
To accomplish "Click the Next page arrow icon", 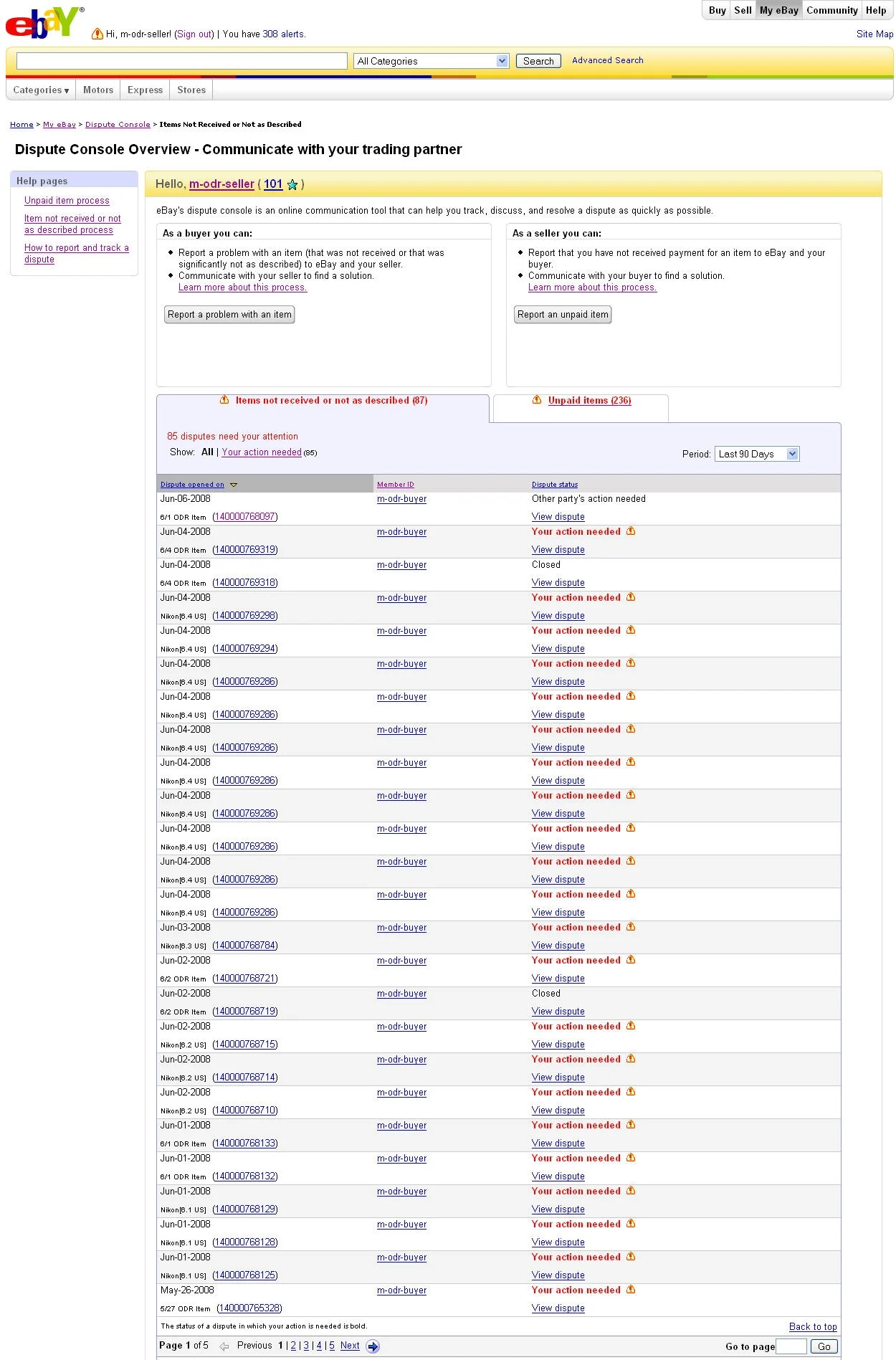I will (x=373, y=1346).
